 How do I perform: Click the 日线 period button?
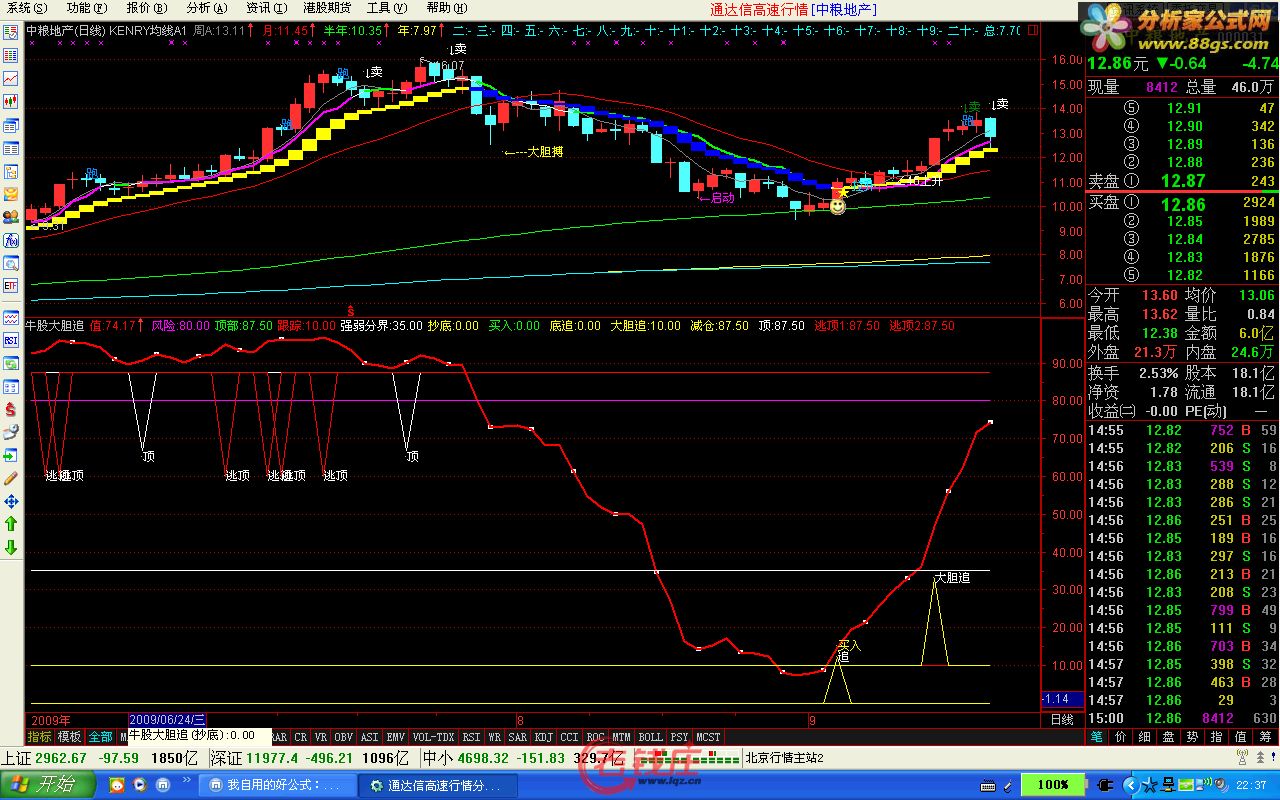[x=1062, y=719]
